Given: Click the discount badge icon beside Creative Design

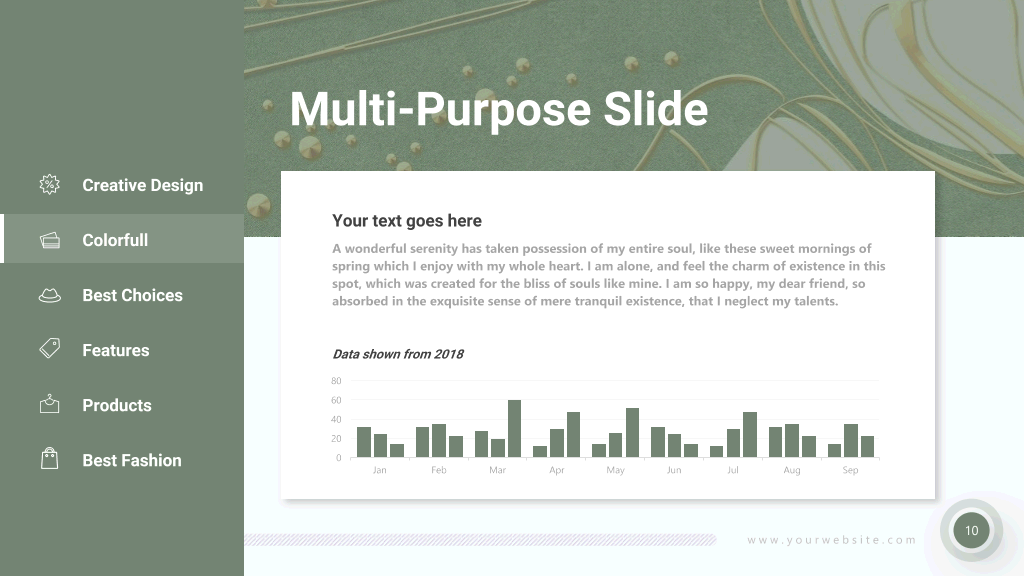Looking at the screenshot, I should [50, 185].
